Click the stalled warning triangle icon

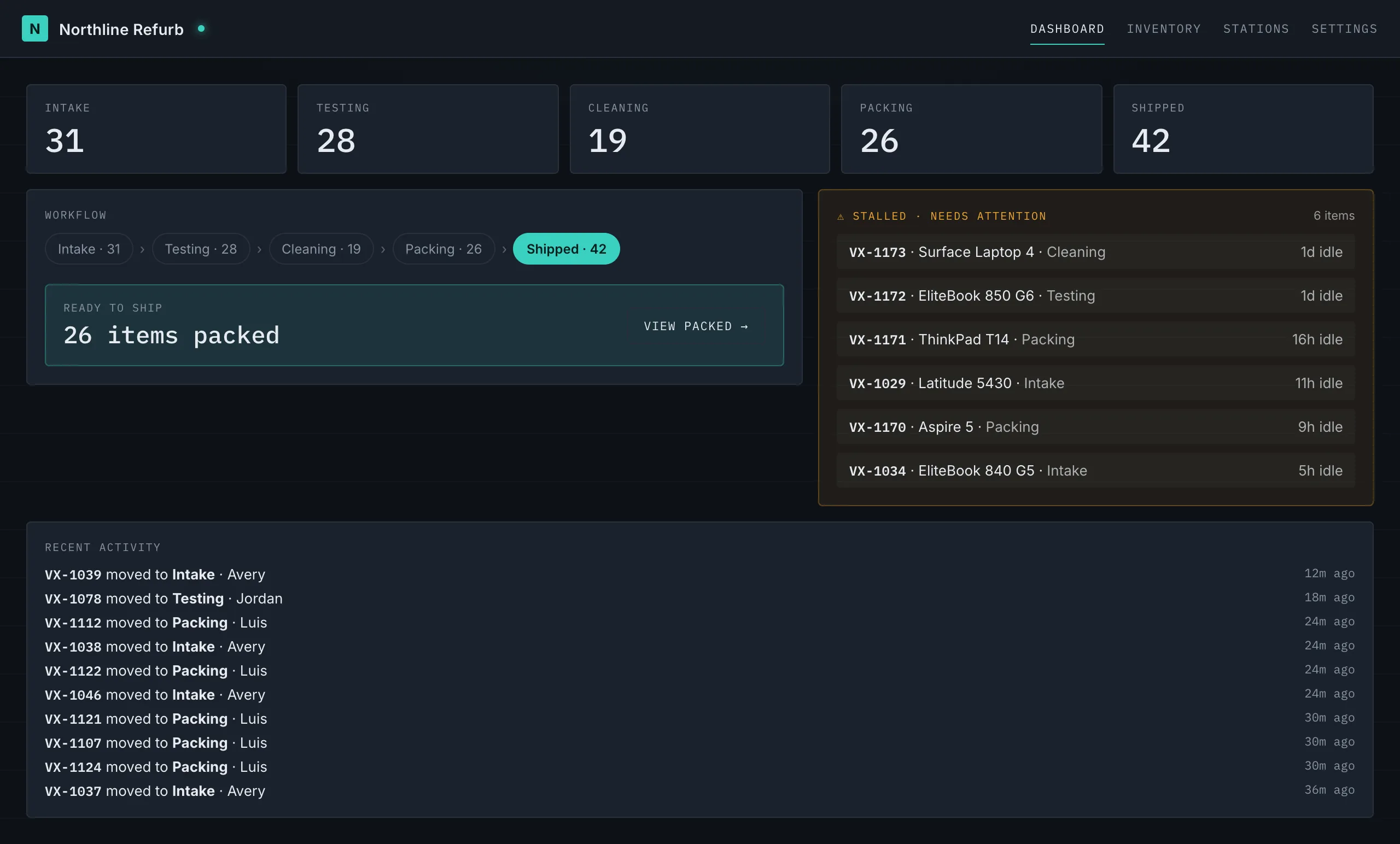pos(841,216)
